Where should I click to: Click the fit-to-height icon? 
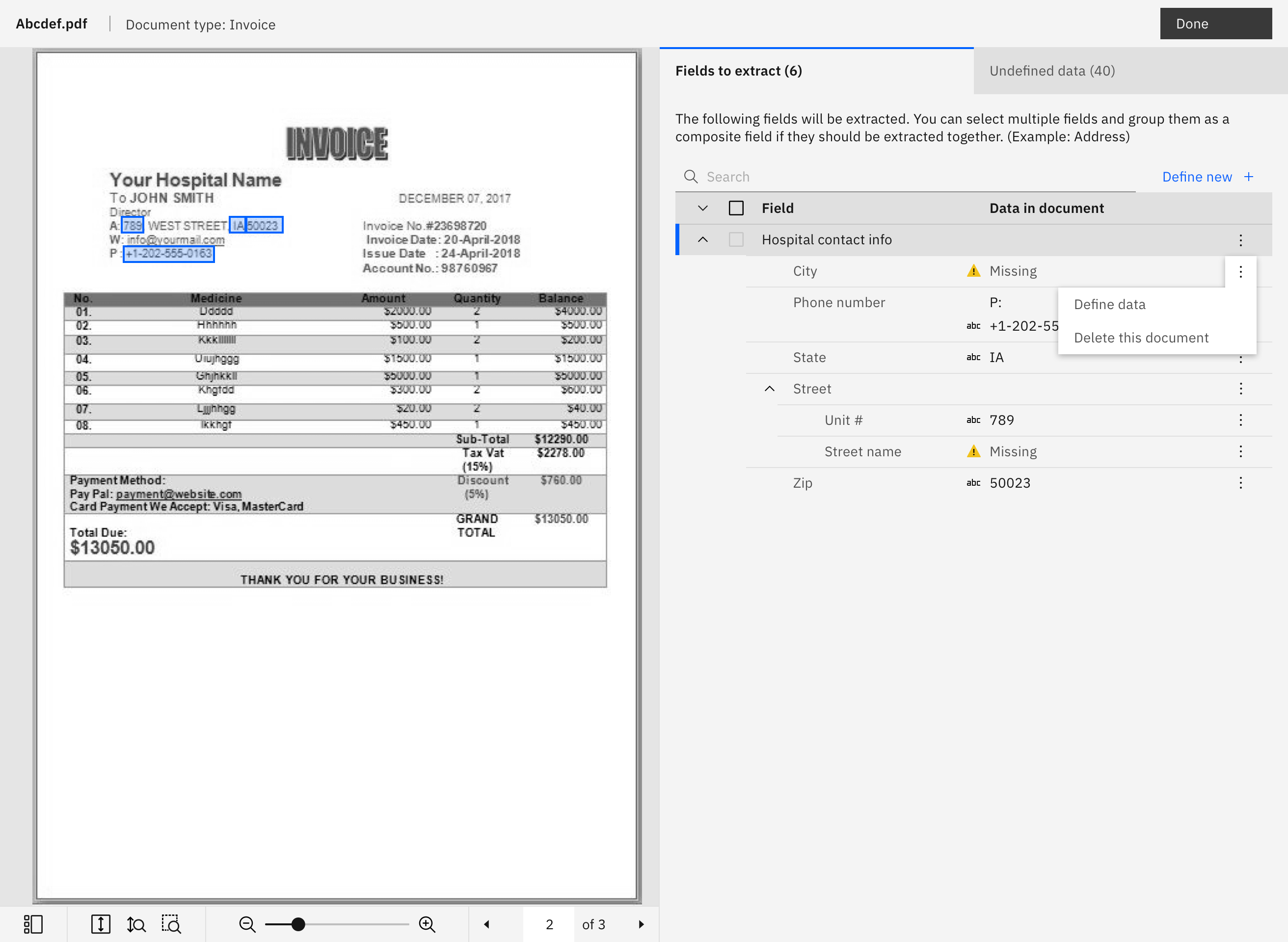[101, 924]
